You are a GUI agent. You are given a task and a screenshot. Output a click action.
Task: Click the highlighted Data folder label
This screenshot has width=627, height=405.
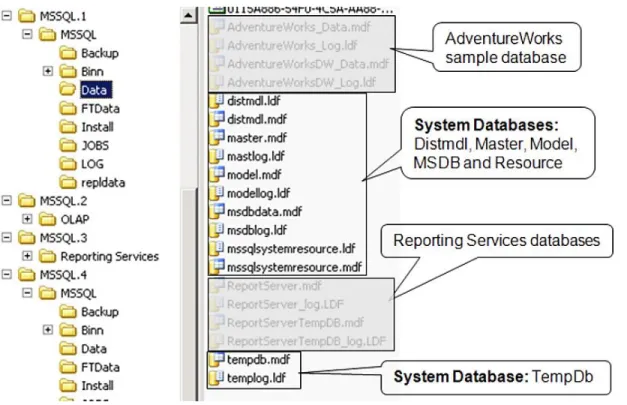[x=96, y=90]
